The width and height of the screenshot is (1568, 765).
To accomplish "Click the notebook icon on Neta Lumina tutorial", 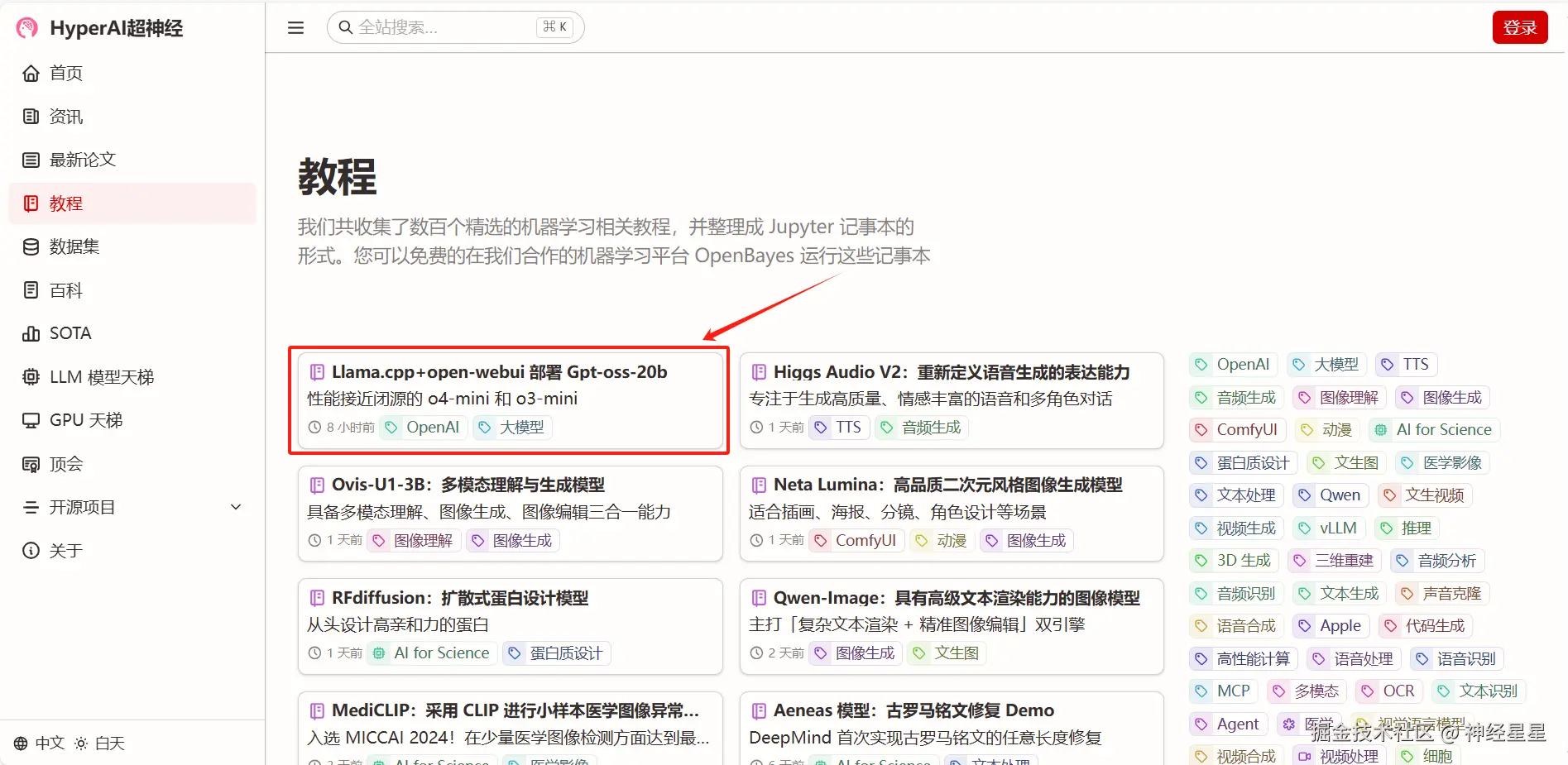I will click(759, 485).
